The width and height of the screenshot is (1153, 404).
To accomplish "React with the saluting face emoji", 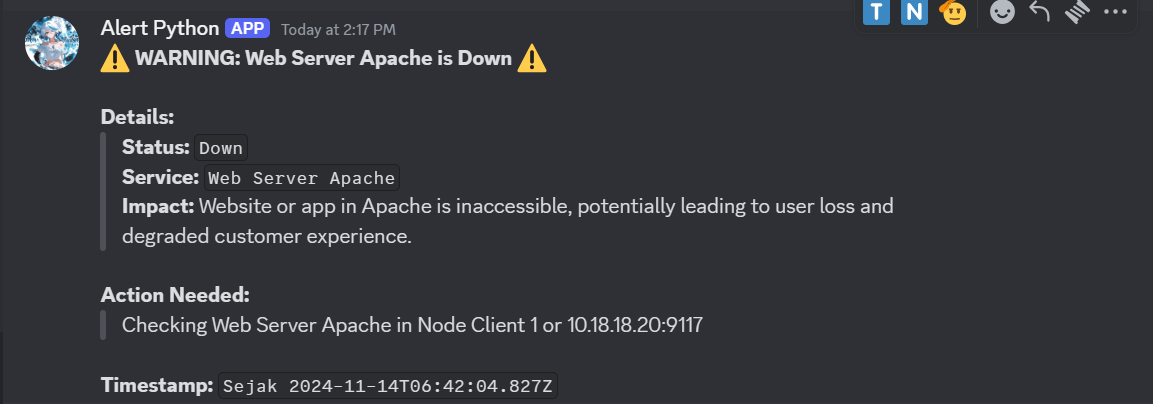I will (952, 12).
